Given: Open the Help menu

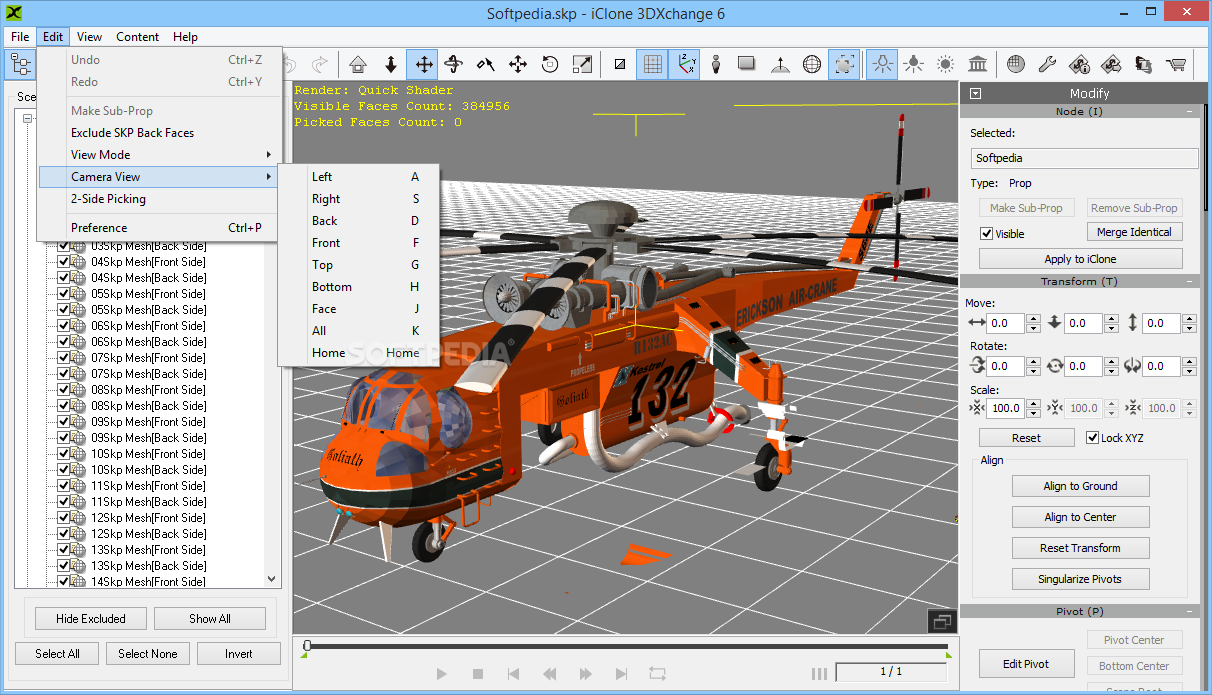Looking at the screenshot, I should point(185,37).
